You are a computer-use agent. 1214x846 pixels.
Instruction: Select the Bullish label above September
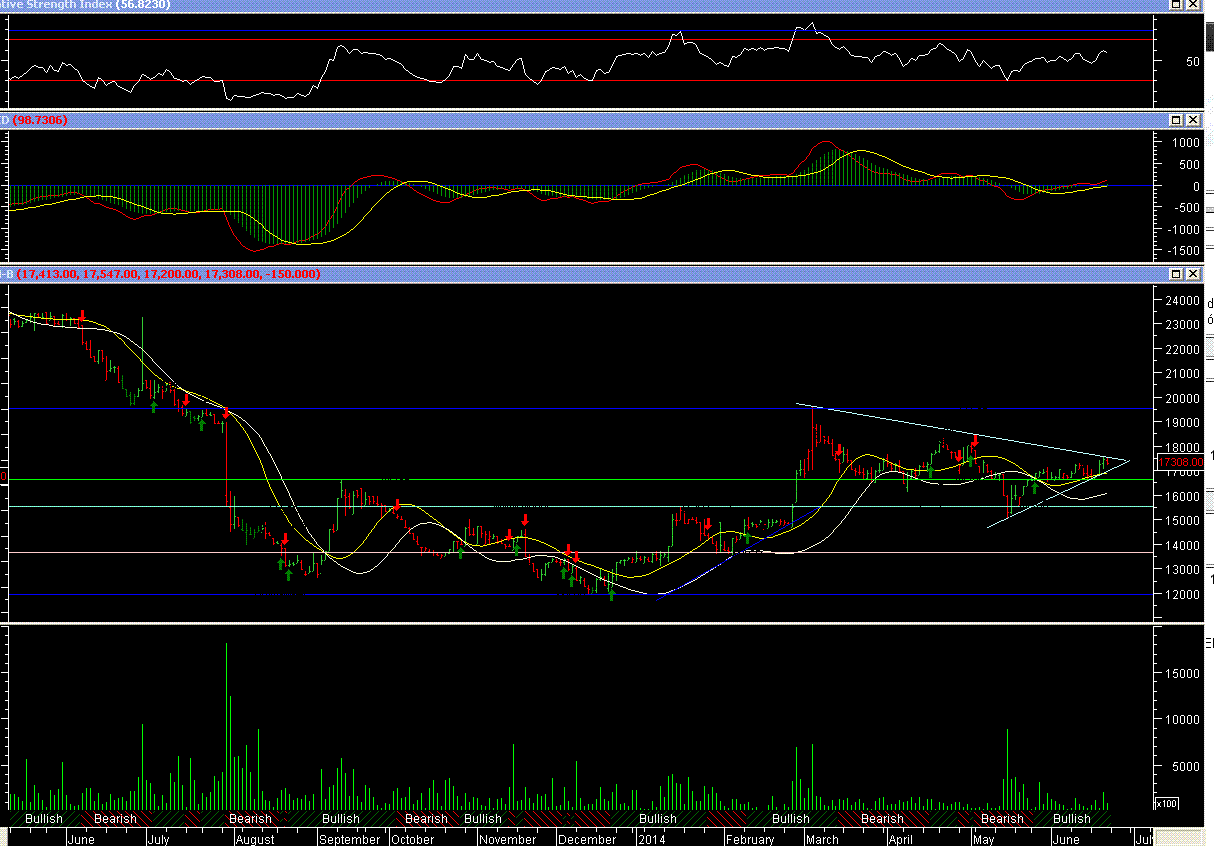click(341, 819)
